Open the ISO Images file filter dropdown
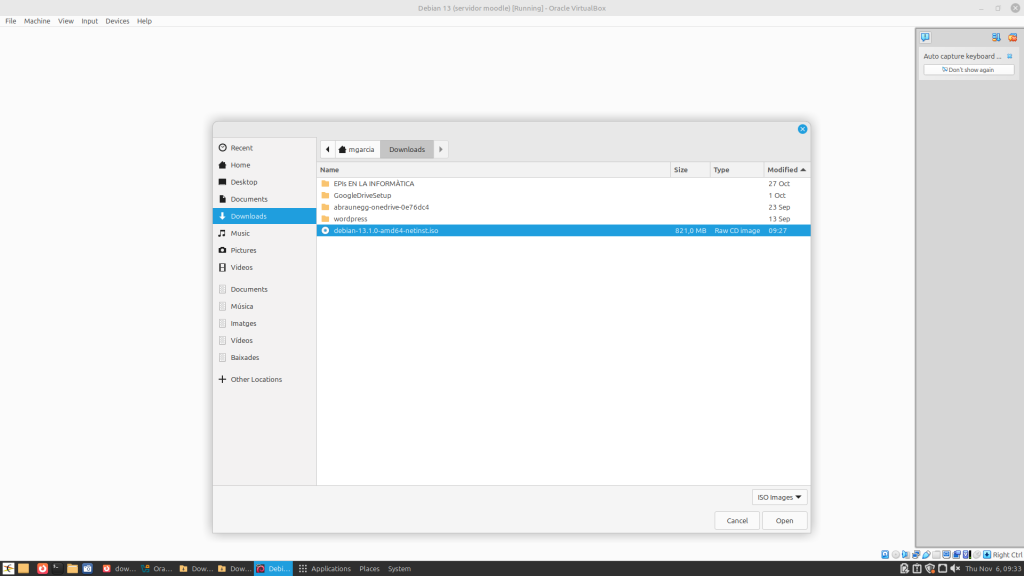Viewport: 1024px width, 576px height. (780, 497)
